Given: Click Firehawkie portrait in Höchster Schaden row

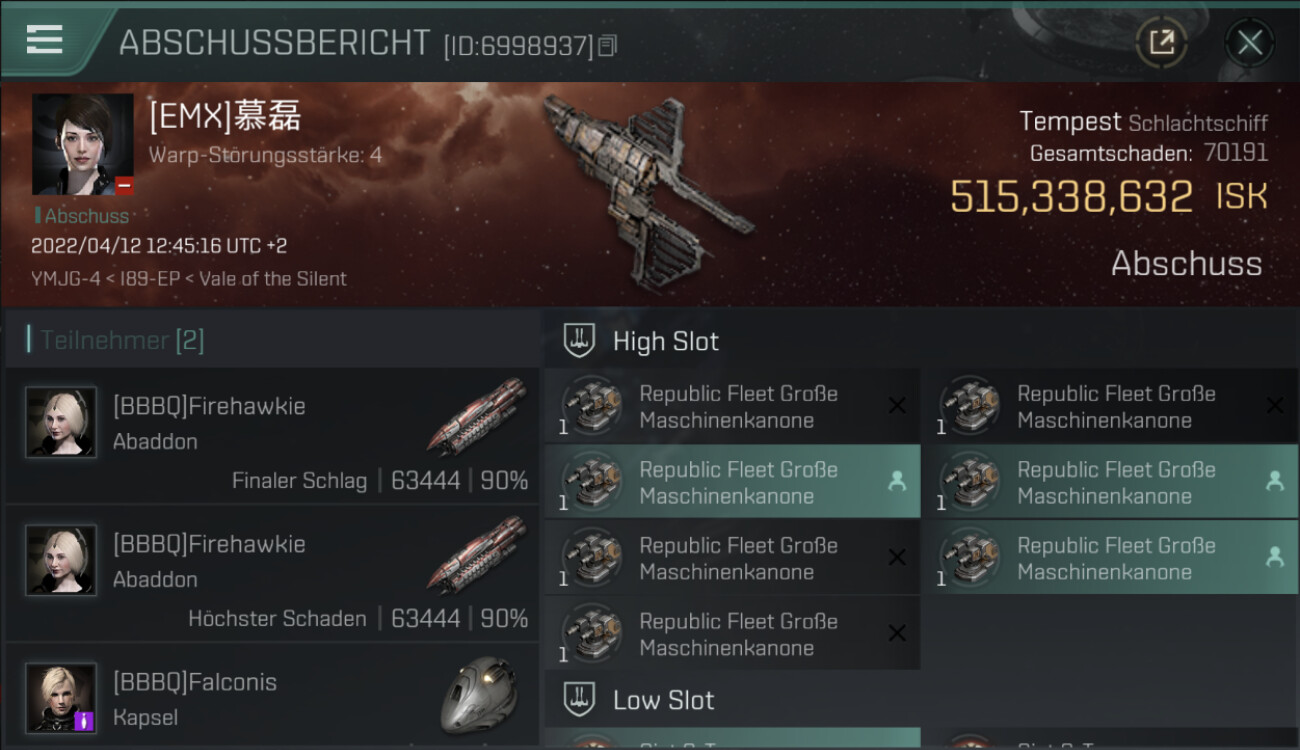Looking at the screenshot, I should (61, 560).
